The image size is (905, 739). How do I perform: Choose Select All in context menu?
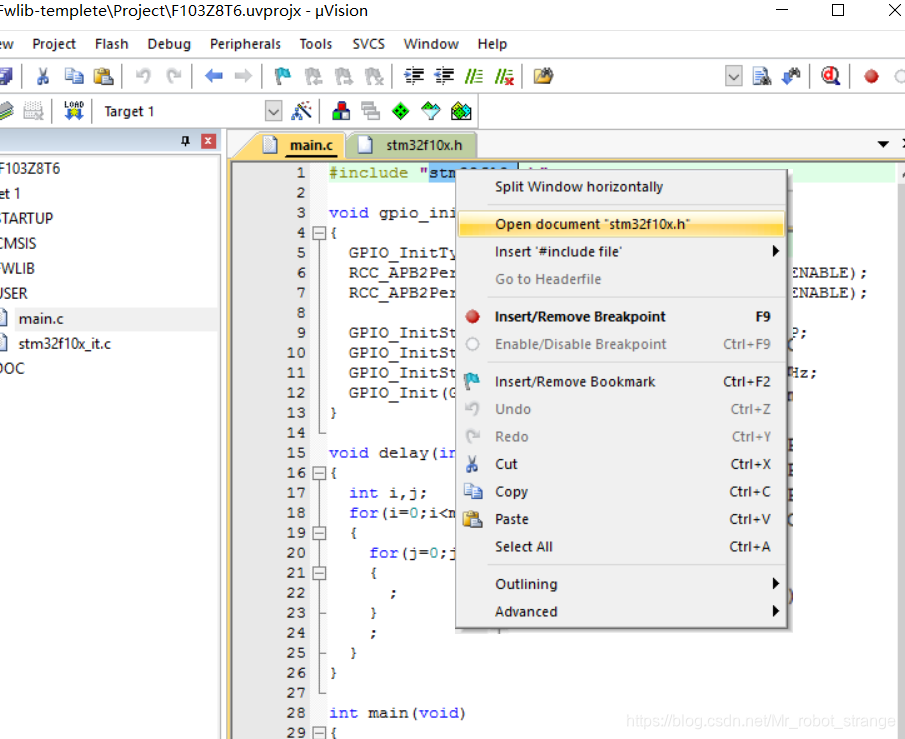(620, 547)
